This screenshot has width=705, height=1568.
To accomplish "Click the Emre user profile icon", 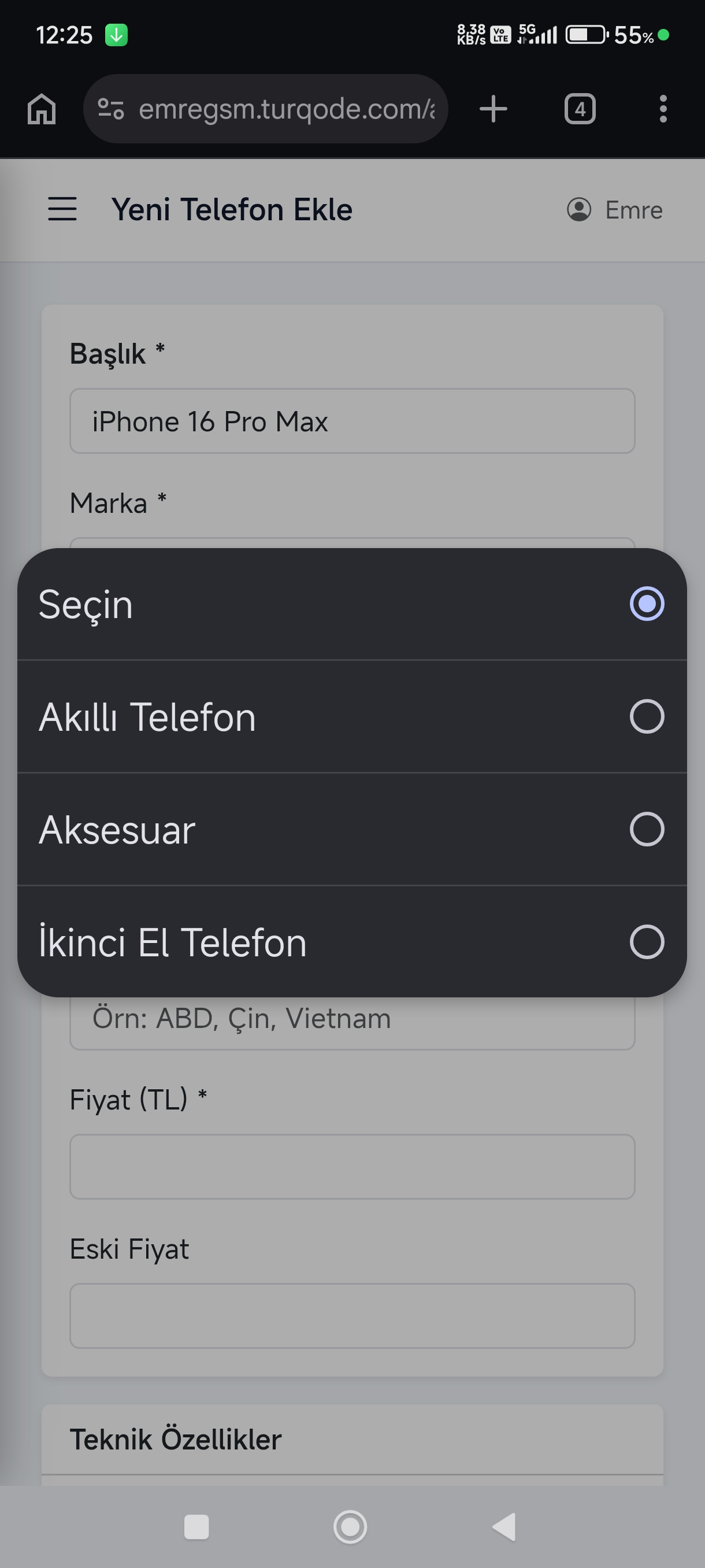I will pos(579,209).
